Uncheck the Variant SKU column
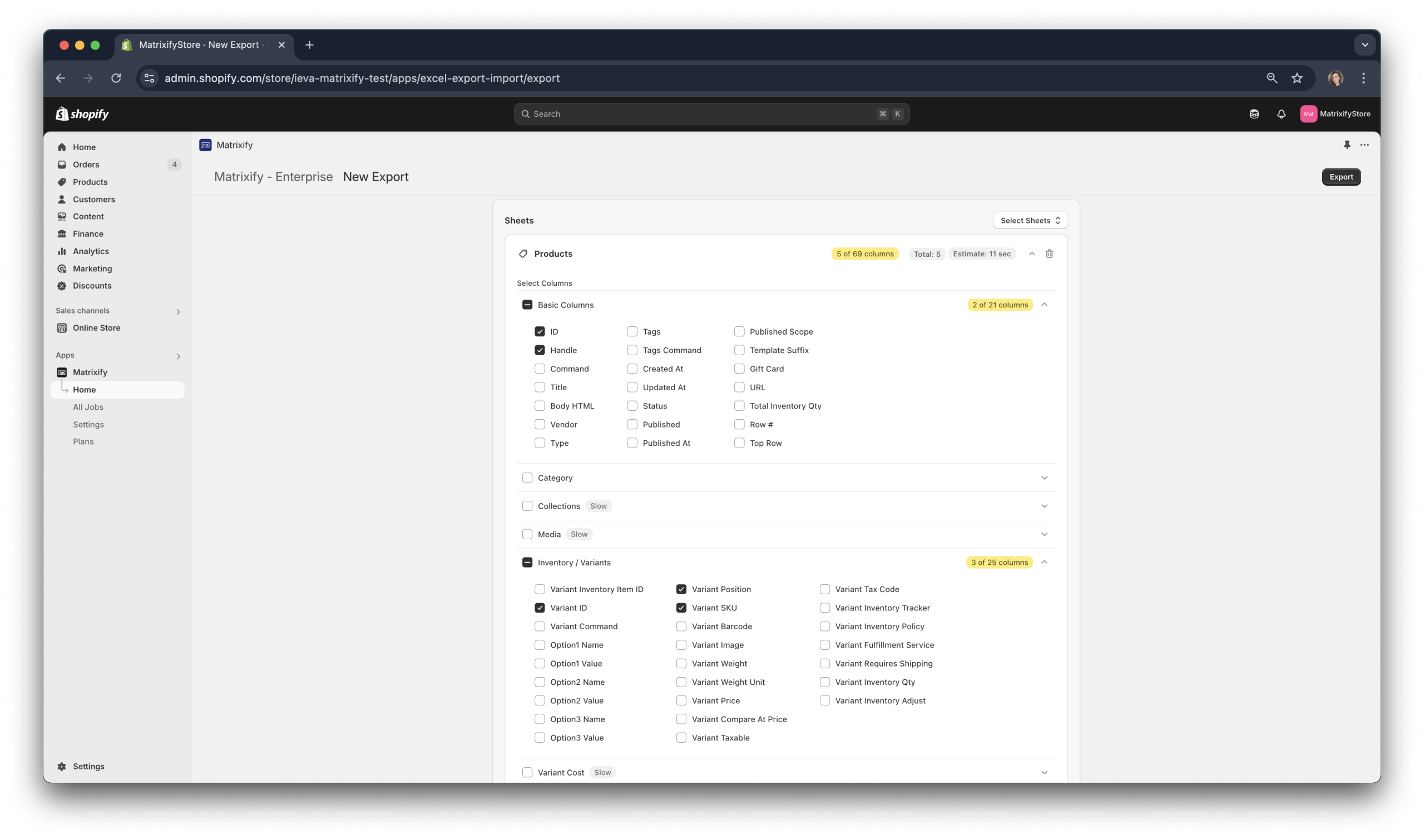 pos(681,608)
